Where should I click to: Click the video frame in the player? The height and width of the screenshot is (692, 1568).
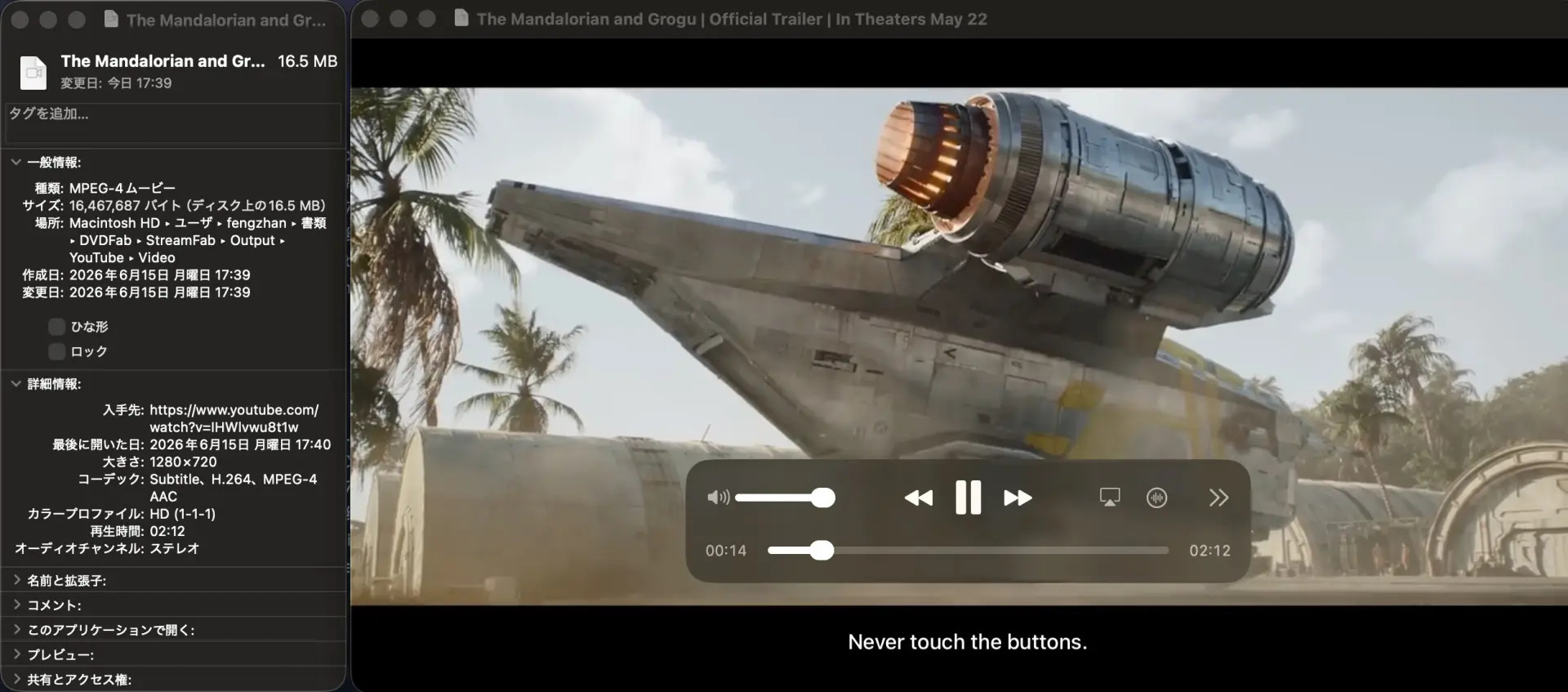click(960, 346)
